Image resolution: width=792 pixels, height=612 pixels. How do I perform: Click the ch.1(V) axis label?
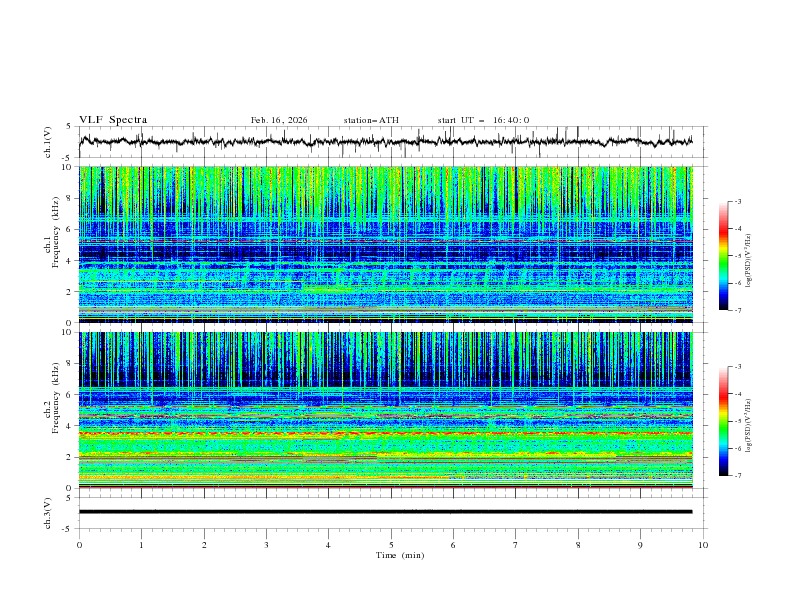[48, 142]
